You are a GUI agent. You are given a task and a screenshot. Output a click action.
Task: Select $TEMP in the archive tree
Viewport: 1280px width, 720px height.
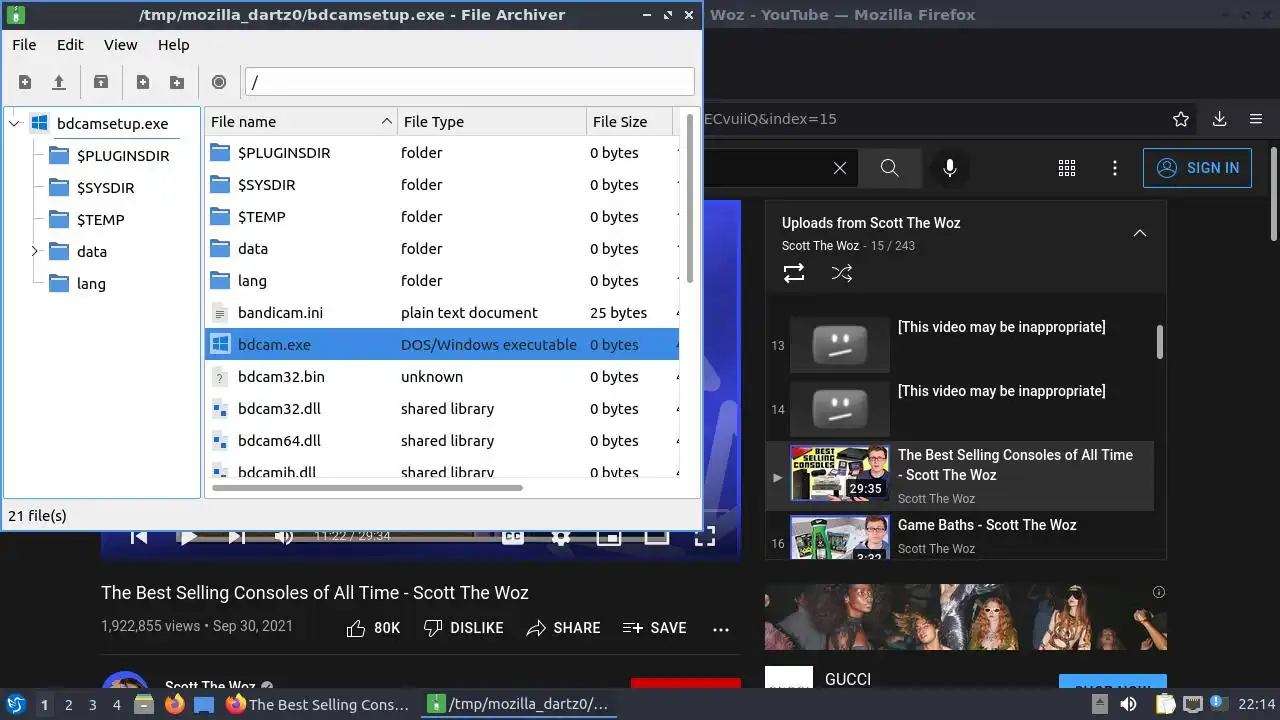point(100,220)
